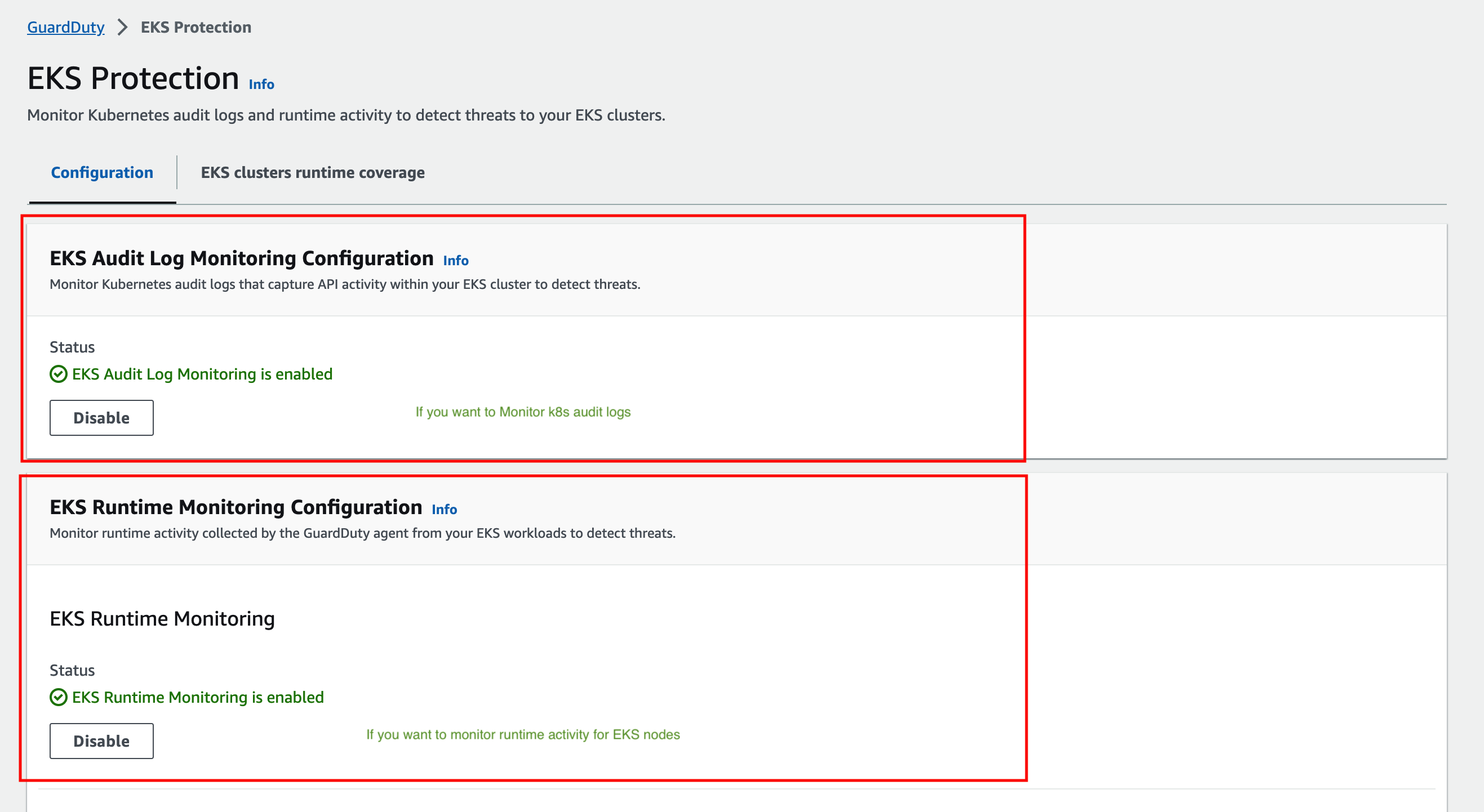1484x812 pixels.
Task: Open Info link next to EKS Protection title
Action: point(261,84)
